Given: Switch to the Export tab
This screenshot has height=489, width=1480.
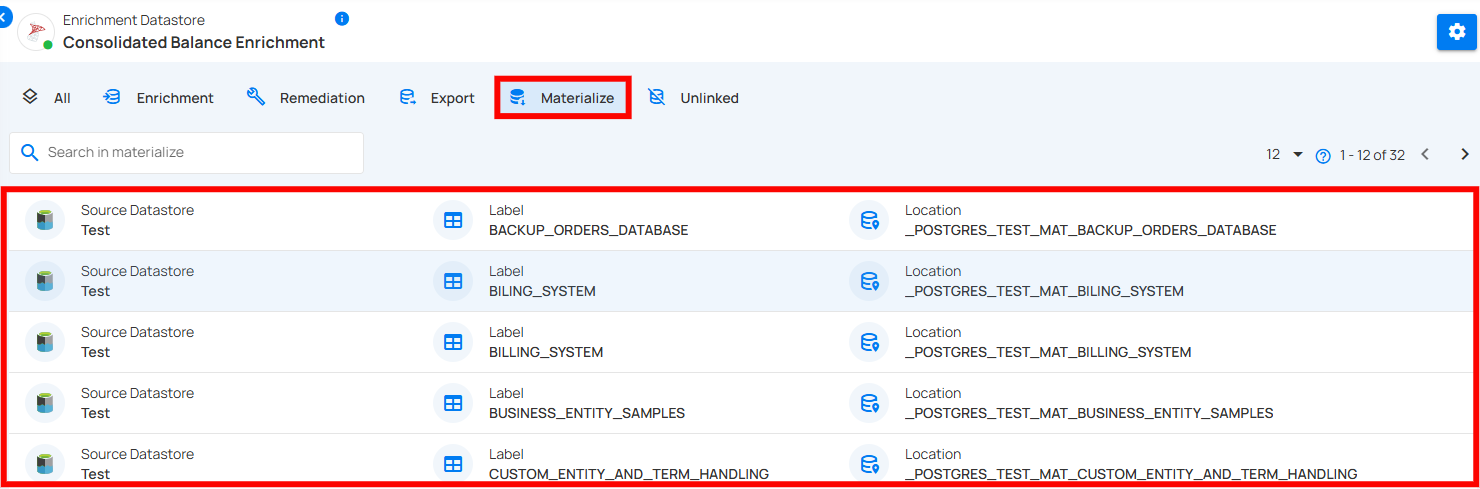Looking at the screenshot, I should click(437, 98).
